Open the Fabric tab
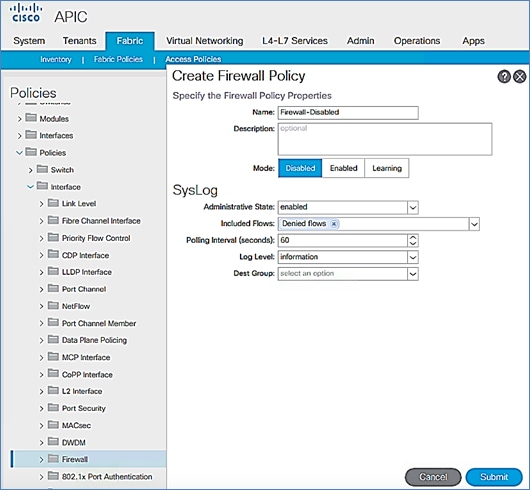This screenshot has height=490, width=530. pos(130,41)
